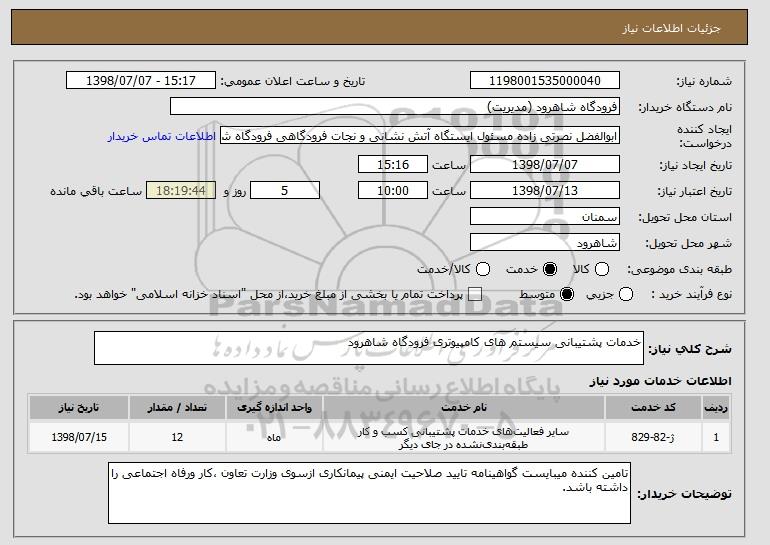Click the remaining time countdown 18:19:44
770x545 pixels.
(181, 191)
